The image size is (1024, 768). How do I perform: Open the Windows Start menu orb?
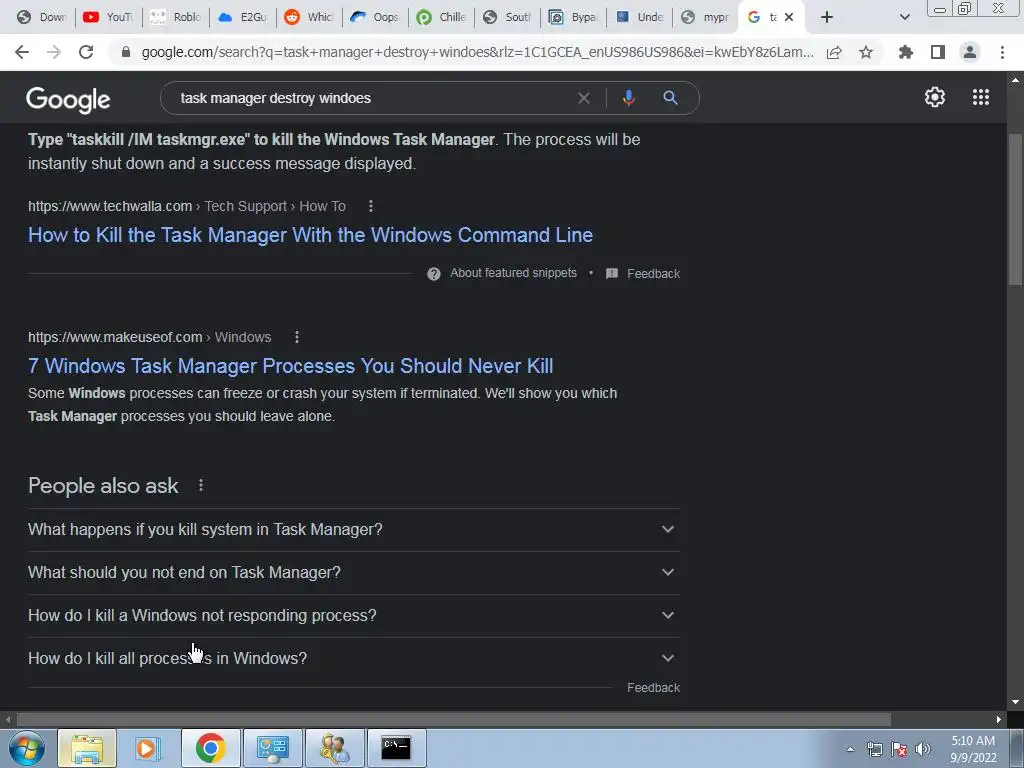click(27, 748)
